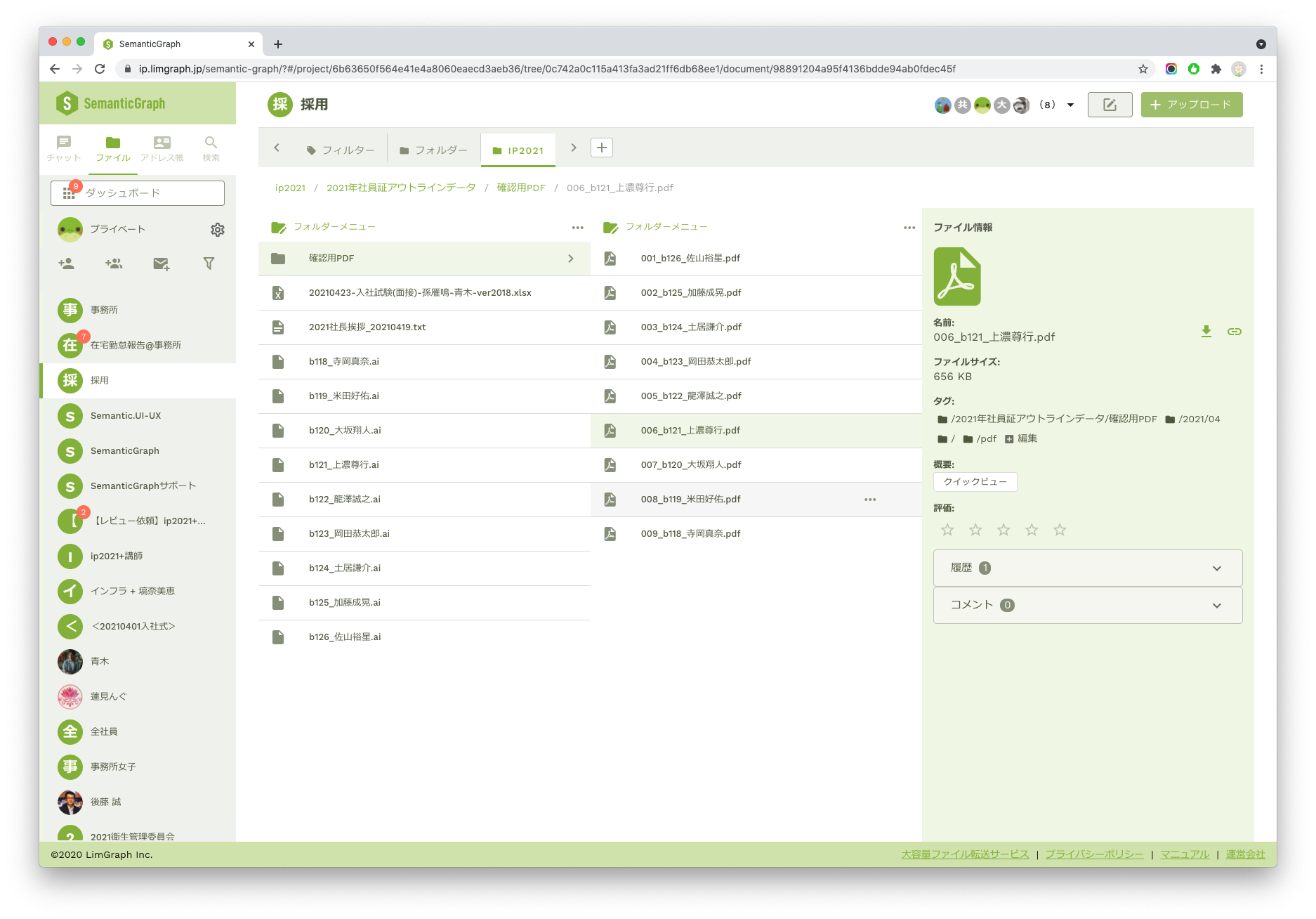Bookmark page with browser star icon

click(x=1143, y=69)
